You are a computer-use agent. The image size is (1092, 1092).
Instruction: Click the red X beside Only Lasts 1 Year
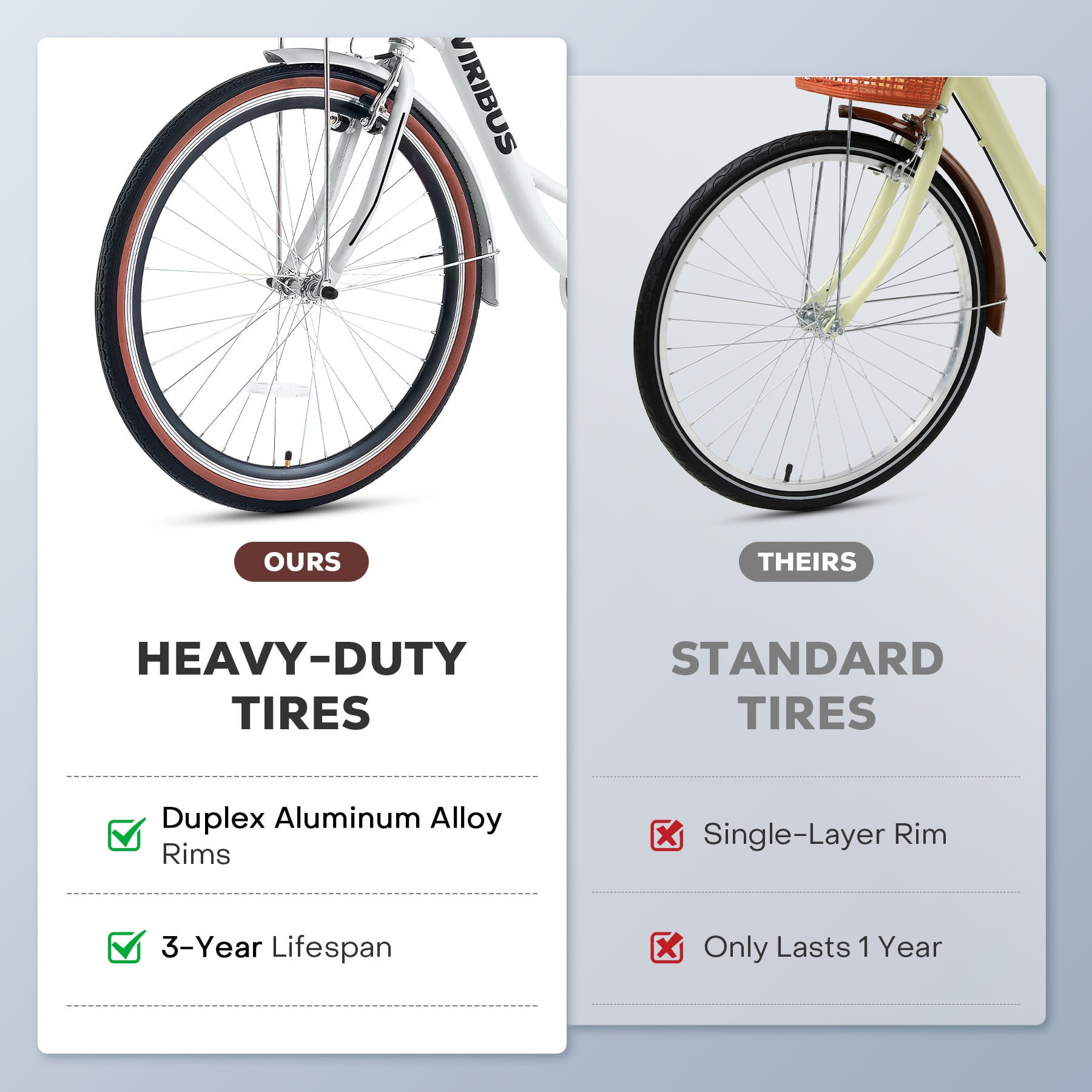(x=667, y=947)
